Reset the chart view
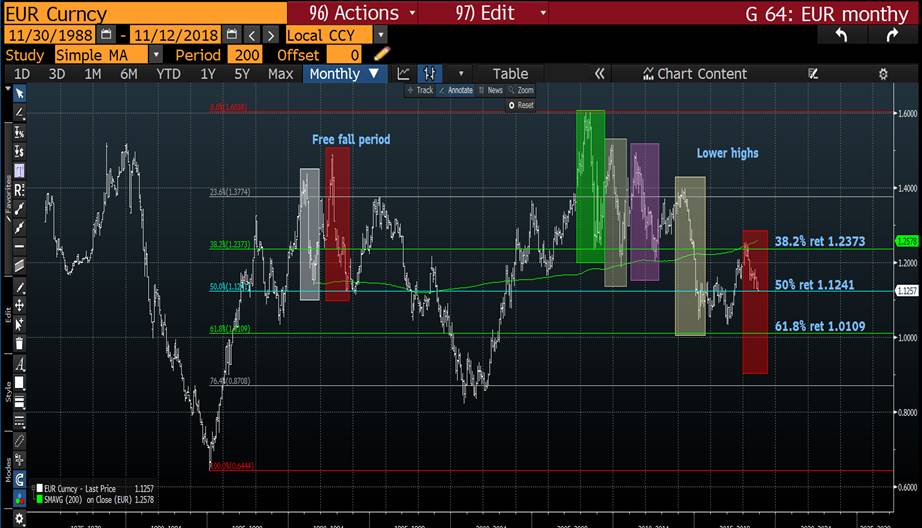 click(521, 105)
